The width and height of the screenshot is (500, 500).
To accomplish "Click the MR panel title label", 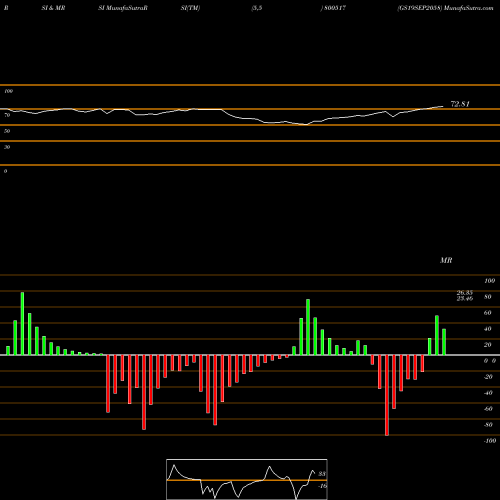I will (446, 260).
